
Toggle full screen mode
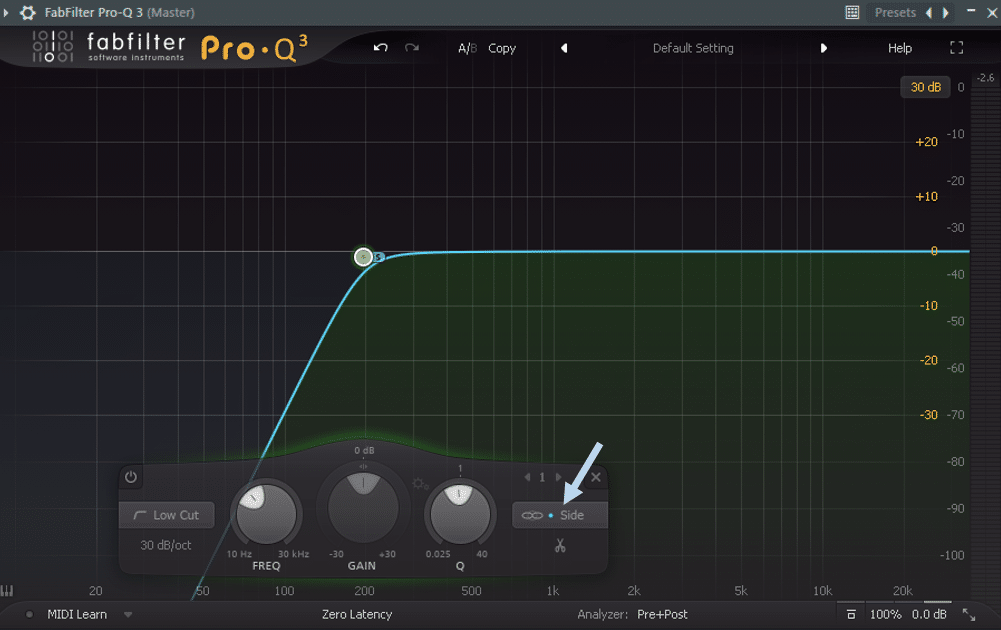pyautogui.click(x=956, y=48)
